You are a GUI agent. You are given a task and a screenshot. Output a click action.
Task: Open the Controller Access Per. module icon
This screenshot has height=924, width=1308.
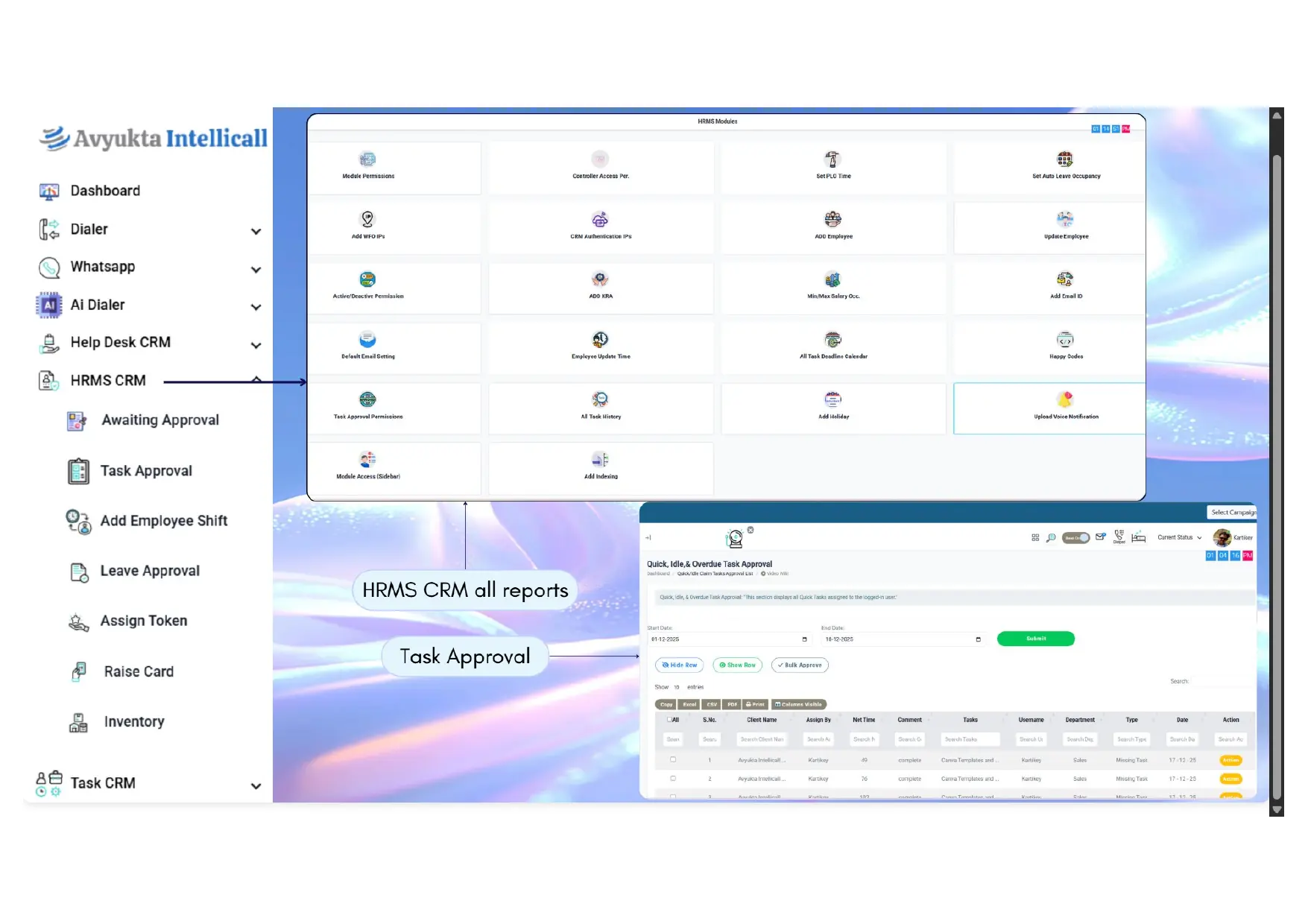click(600, 159)
